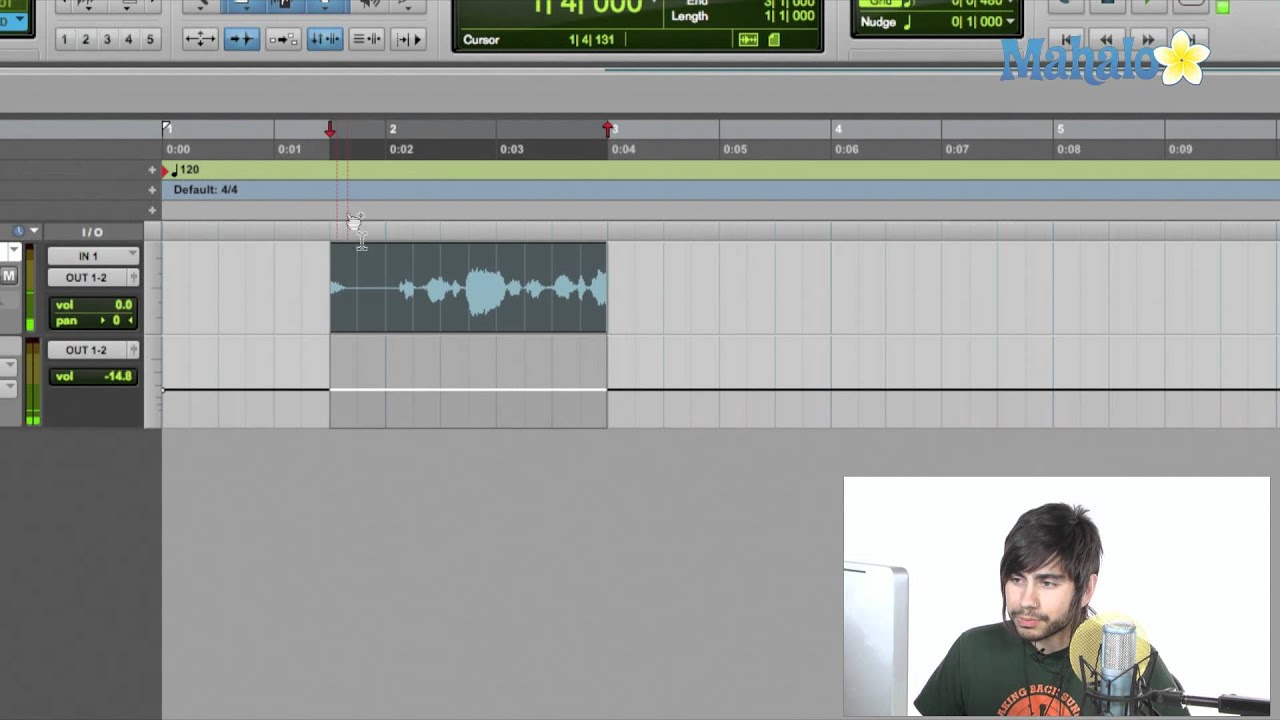The image size is (1280, 720).
Task: Recall zoom preset 5
Action: click(x=150, y=40)
